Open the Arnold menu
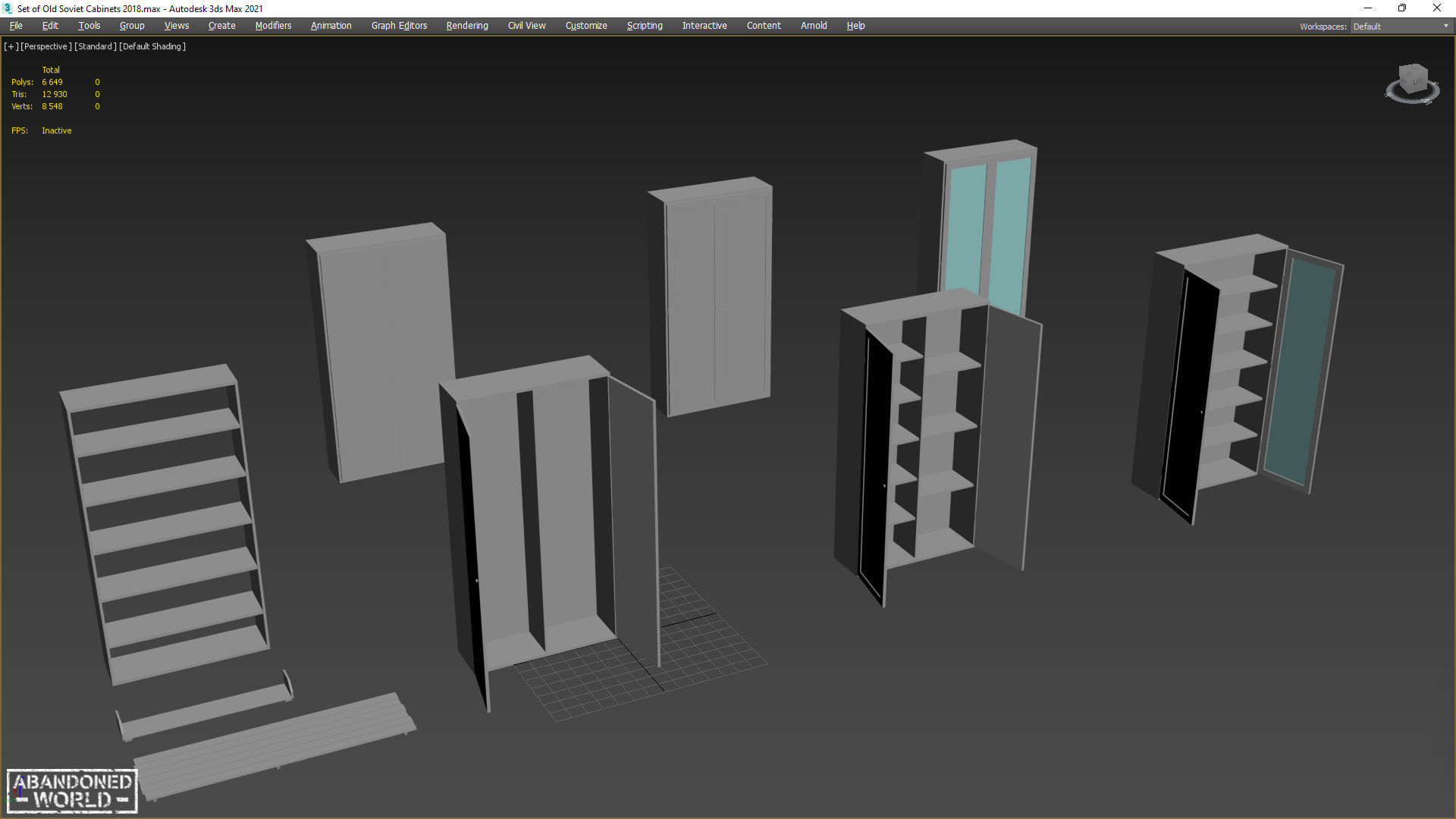Image resolution: width=1456 pixels, height=819 pixels. (x=814, y=26)
